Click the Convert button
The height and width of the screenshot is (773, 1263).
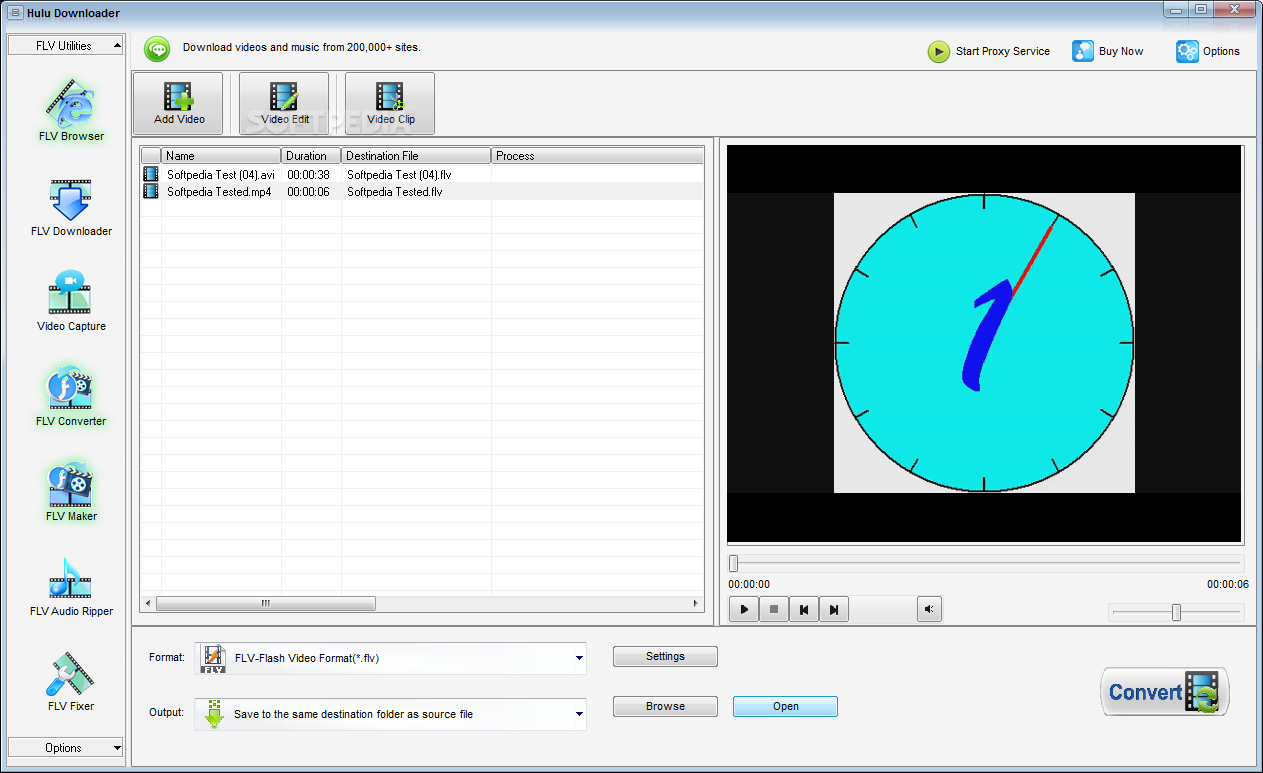tap(1165, 692)
